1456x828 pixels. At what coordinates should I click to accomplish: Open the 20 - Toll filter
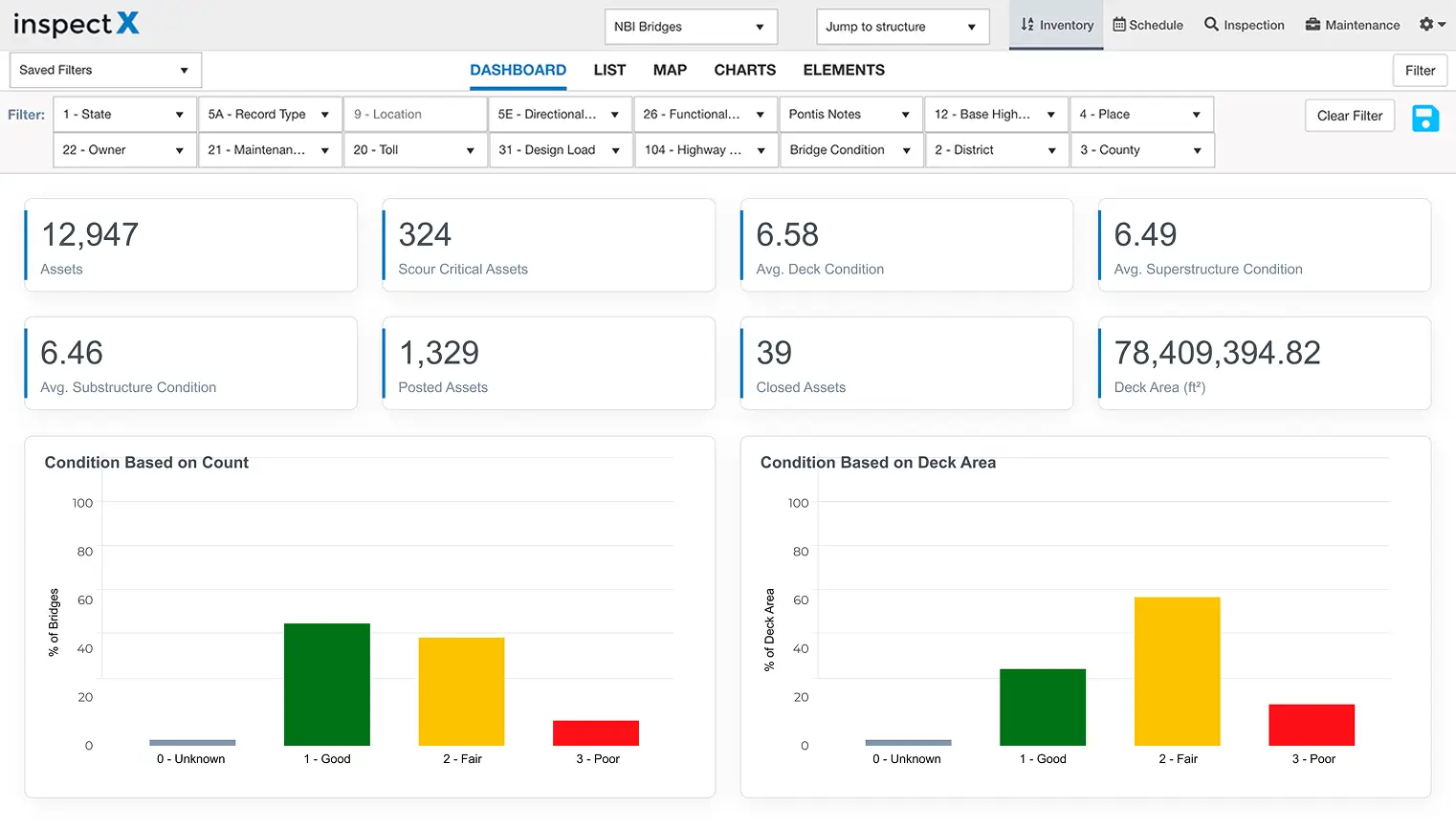click(415, 150)
